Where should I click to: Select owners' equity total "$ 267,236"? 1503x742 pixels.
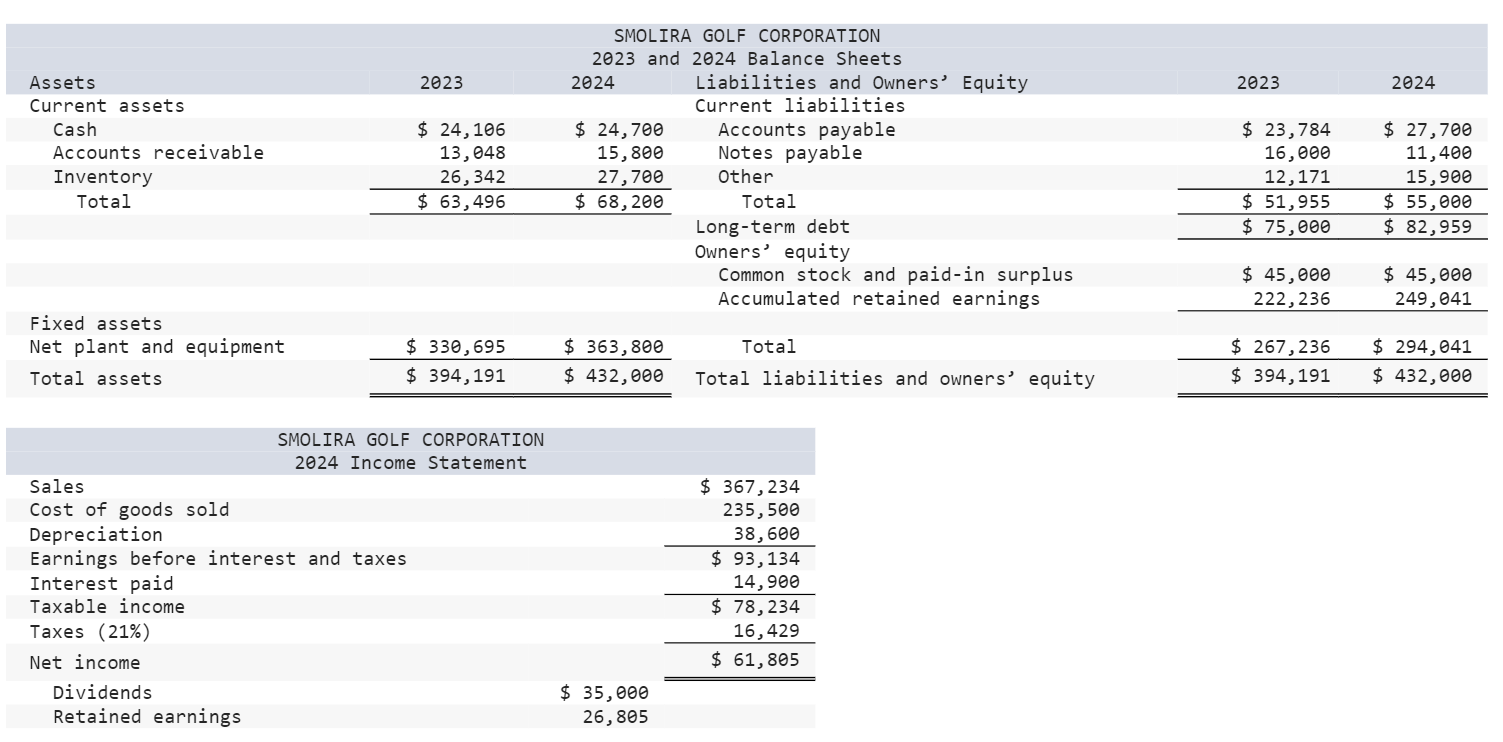coord(1280,347)
